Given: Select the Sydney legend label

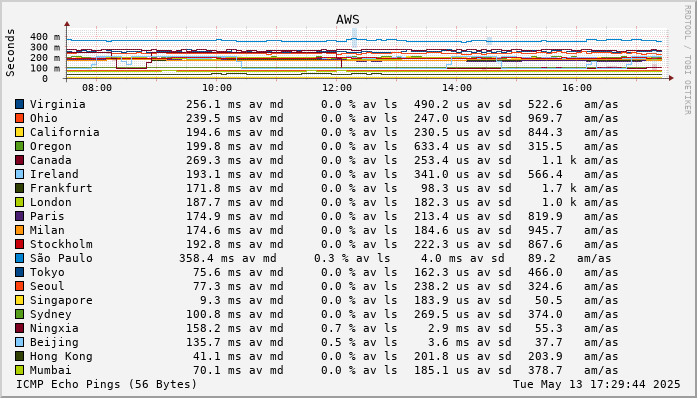Looking at the screenshot, I should tap(51, 315).
